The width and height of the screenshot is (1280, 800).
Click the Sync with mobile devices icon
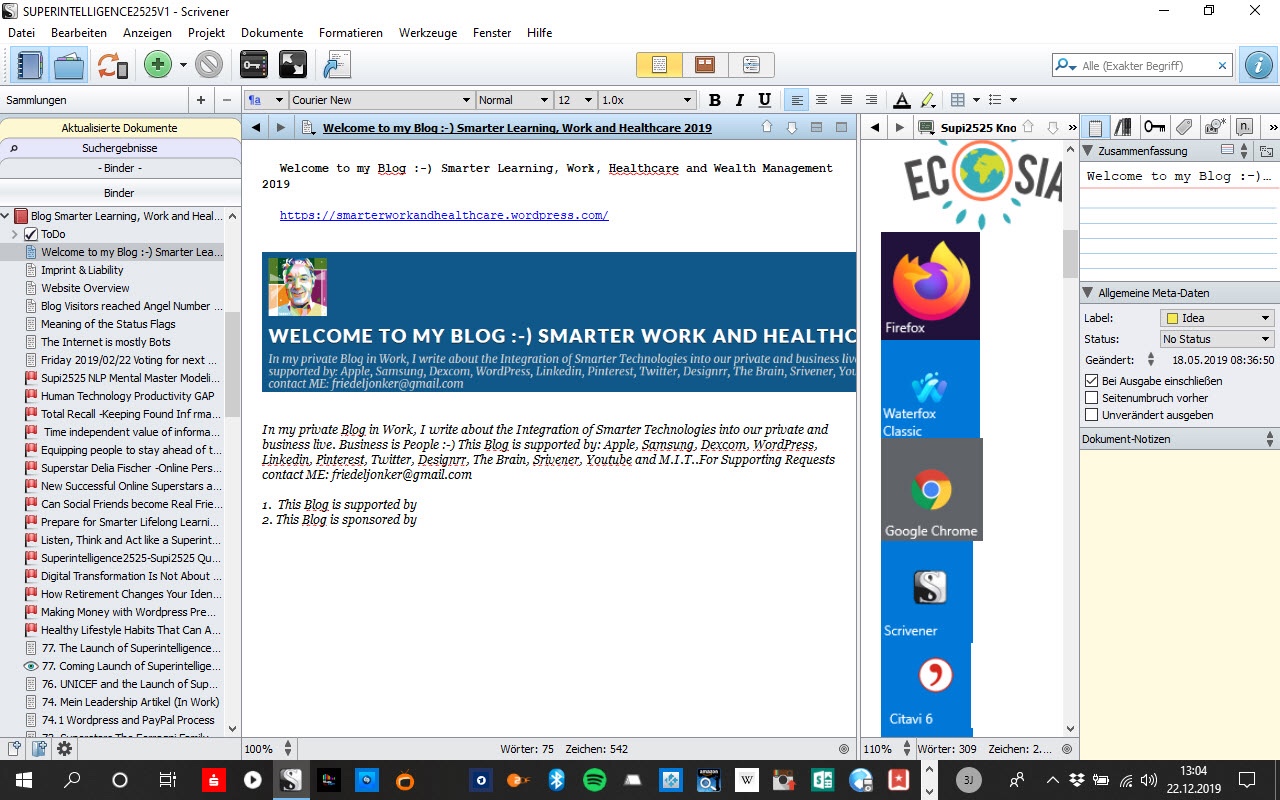112,66
